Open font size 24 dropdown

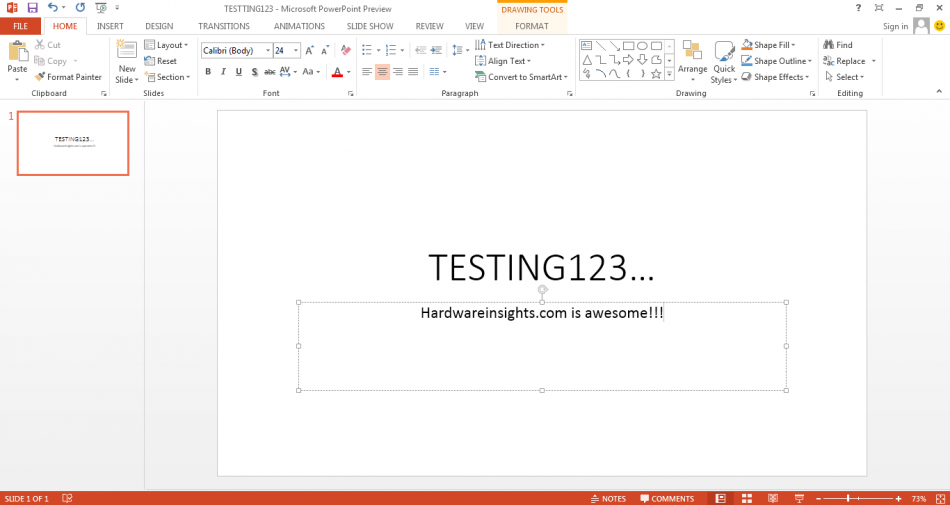(296, 51)
